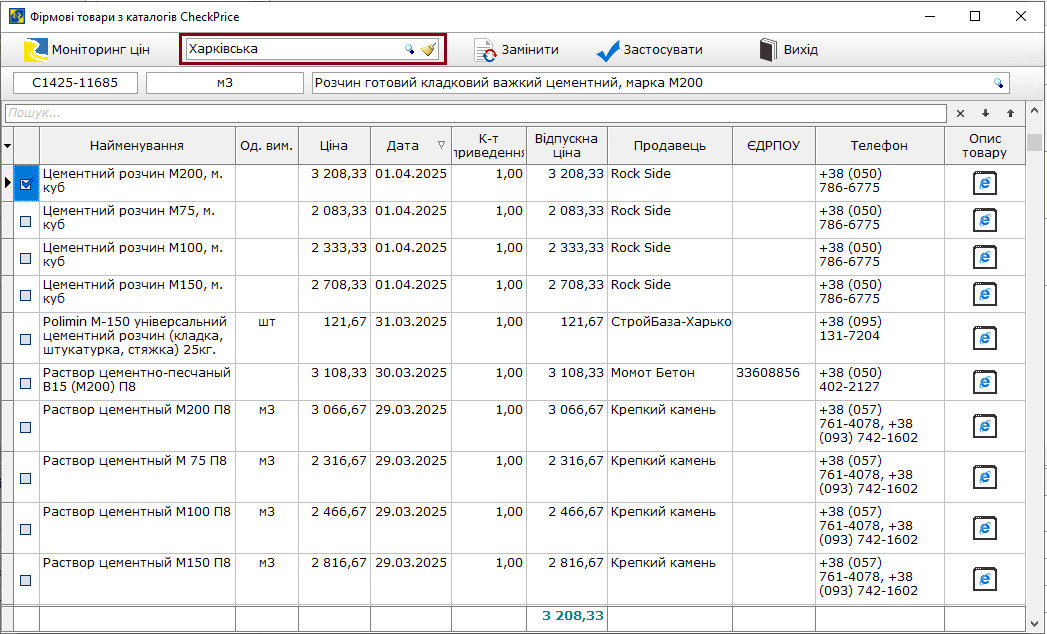Click the Розчин готовий кладковий name field
The image size is (1047, 634).
point(660,83)
